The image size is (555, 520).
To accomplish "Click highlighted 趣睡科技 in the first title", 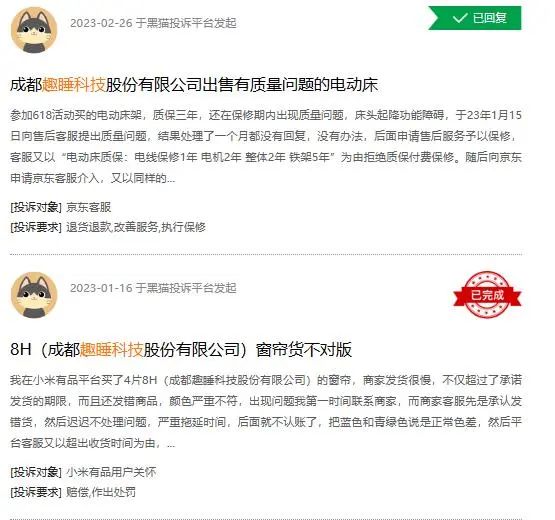I will tap(74, 85).
